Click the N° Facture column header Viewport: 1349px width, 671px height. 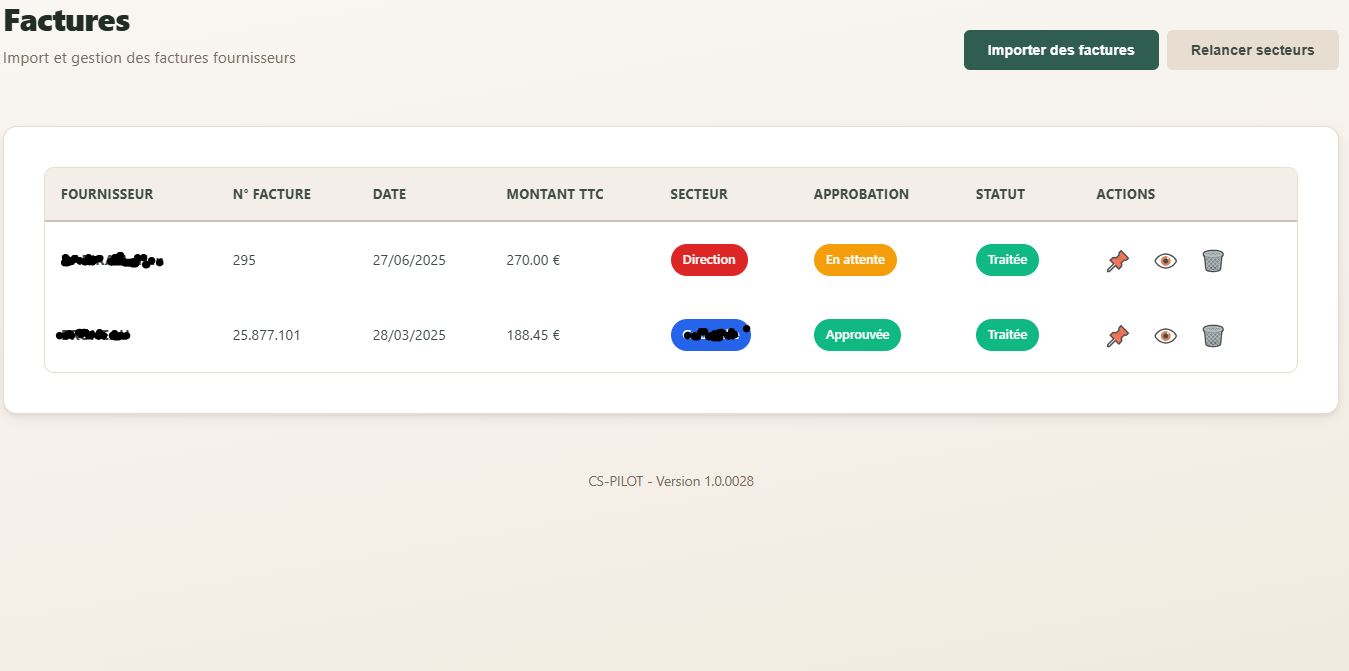pyautogui.click(x=271, y=194)
